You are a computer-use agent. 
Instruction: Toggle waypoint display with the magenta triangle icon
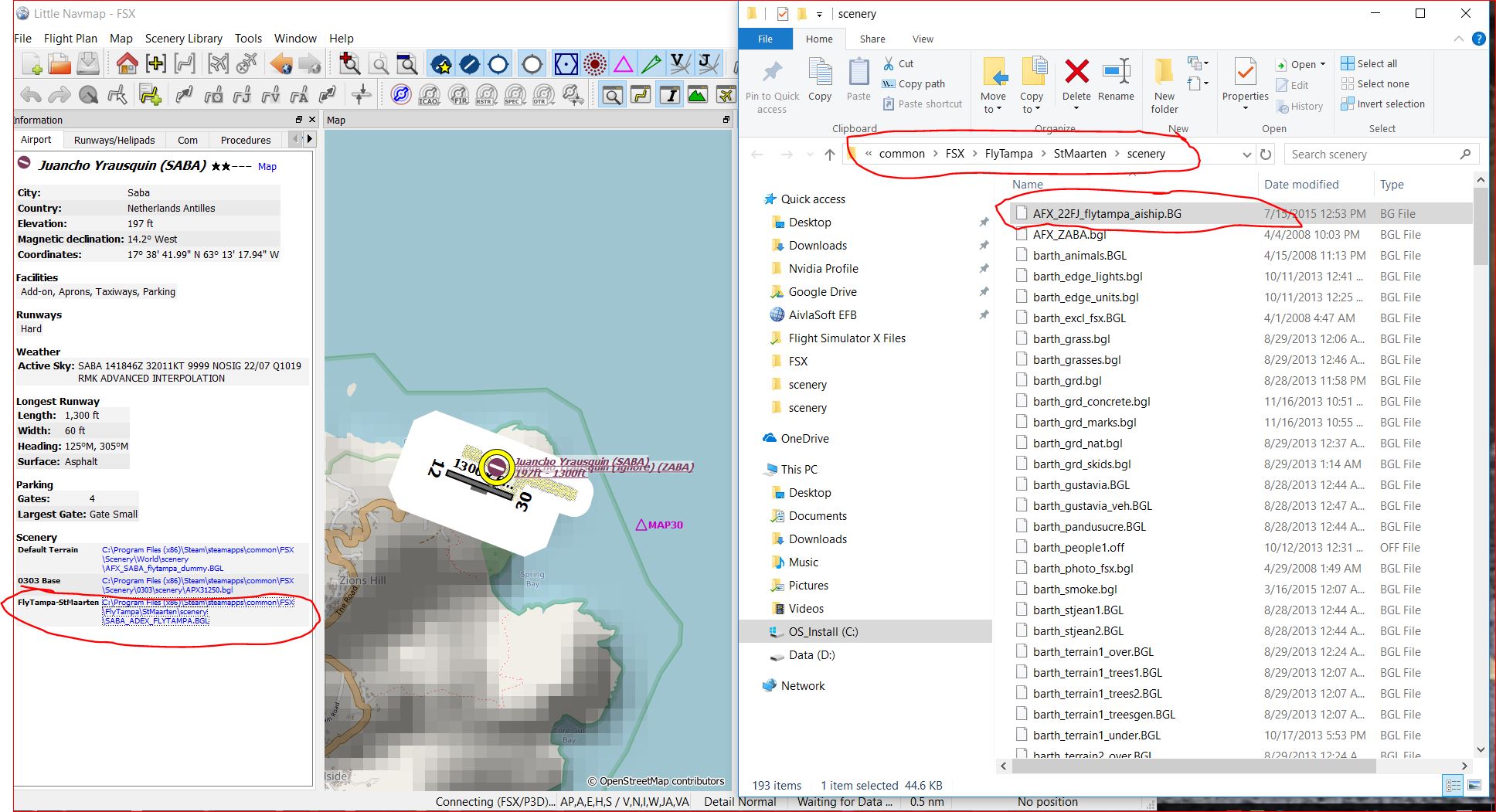pyautogui.click(x=624, y=64)
